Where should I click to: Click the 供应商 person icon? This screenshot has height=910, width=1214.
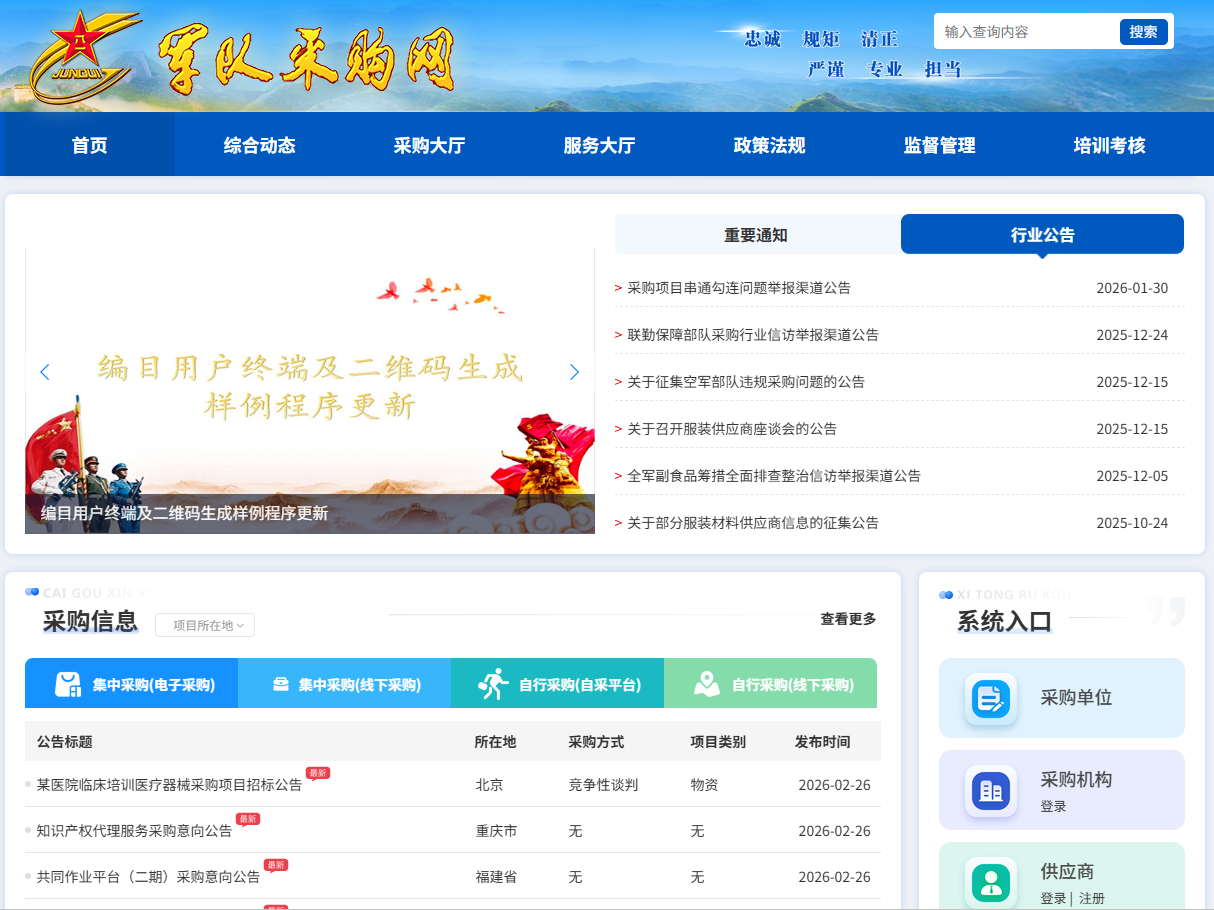point(990,882)
